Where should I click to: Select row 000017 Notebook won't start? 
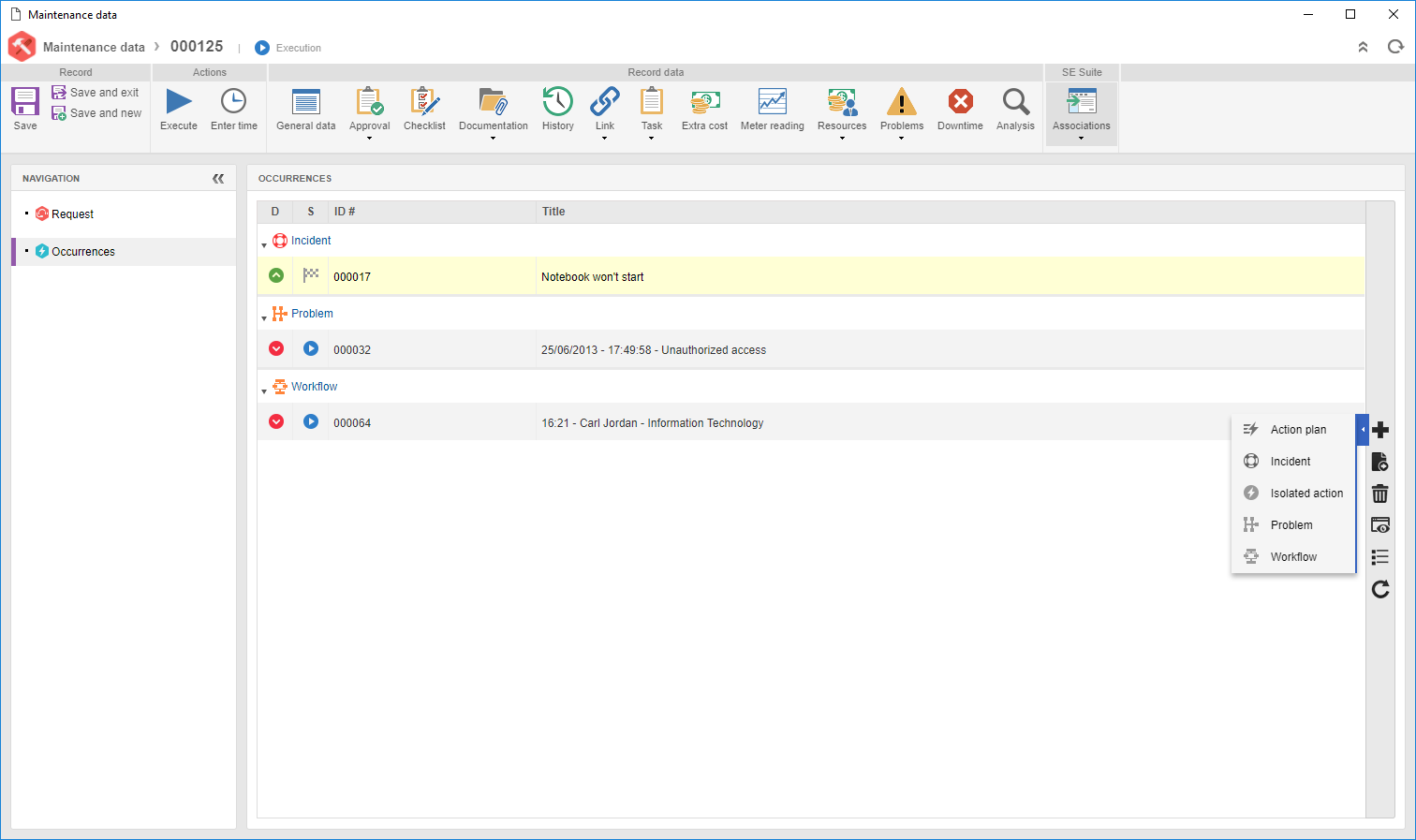(811, 276)
